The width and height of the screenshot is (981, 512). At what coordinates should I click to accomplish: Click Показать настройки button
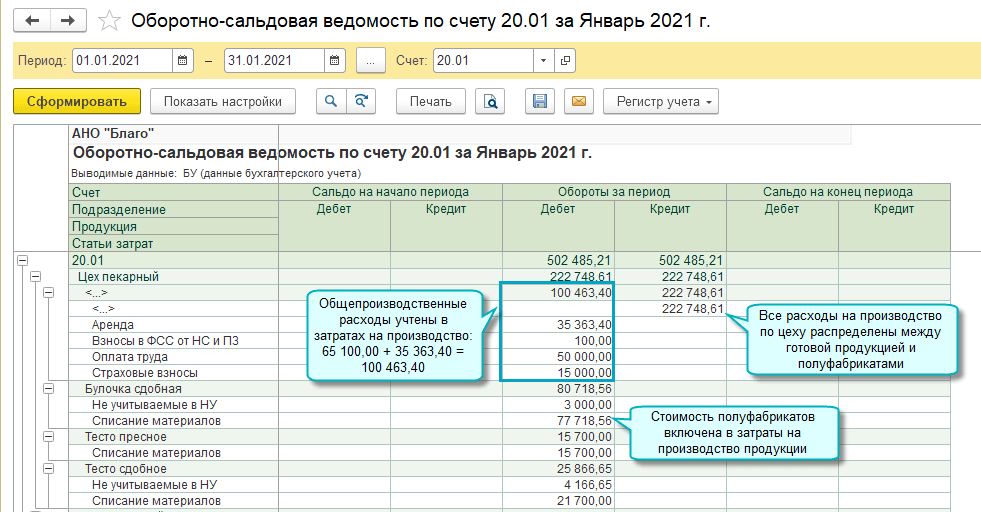coord(223,101)
